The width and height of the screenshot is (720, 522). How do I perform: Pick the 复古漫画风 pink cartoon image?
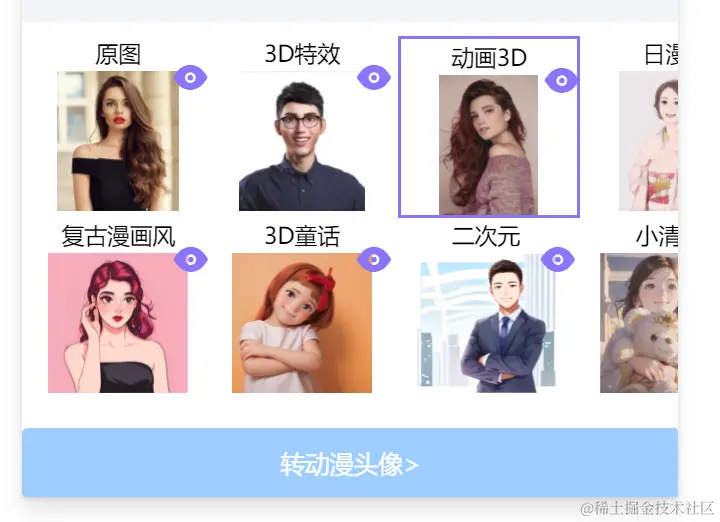tap(118, 323)
